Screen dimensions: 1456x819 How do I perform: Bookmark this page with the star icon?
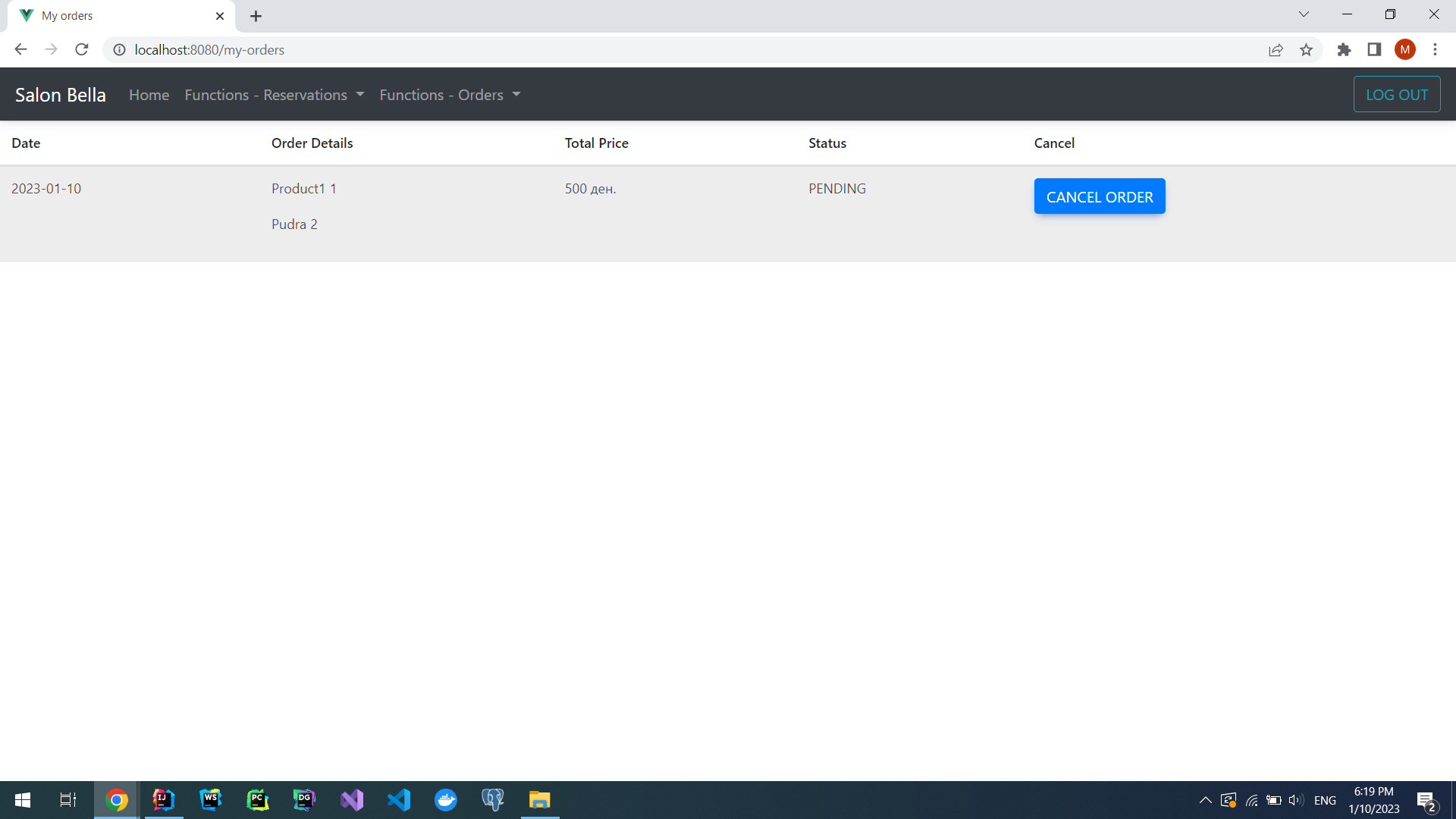click(x=1306, y=50)
